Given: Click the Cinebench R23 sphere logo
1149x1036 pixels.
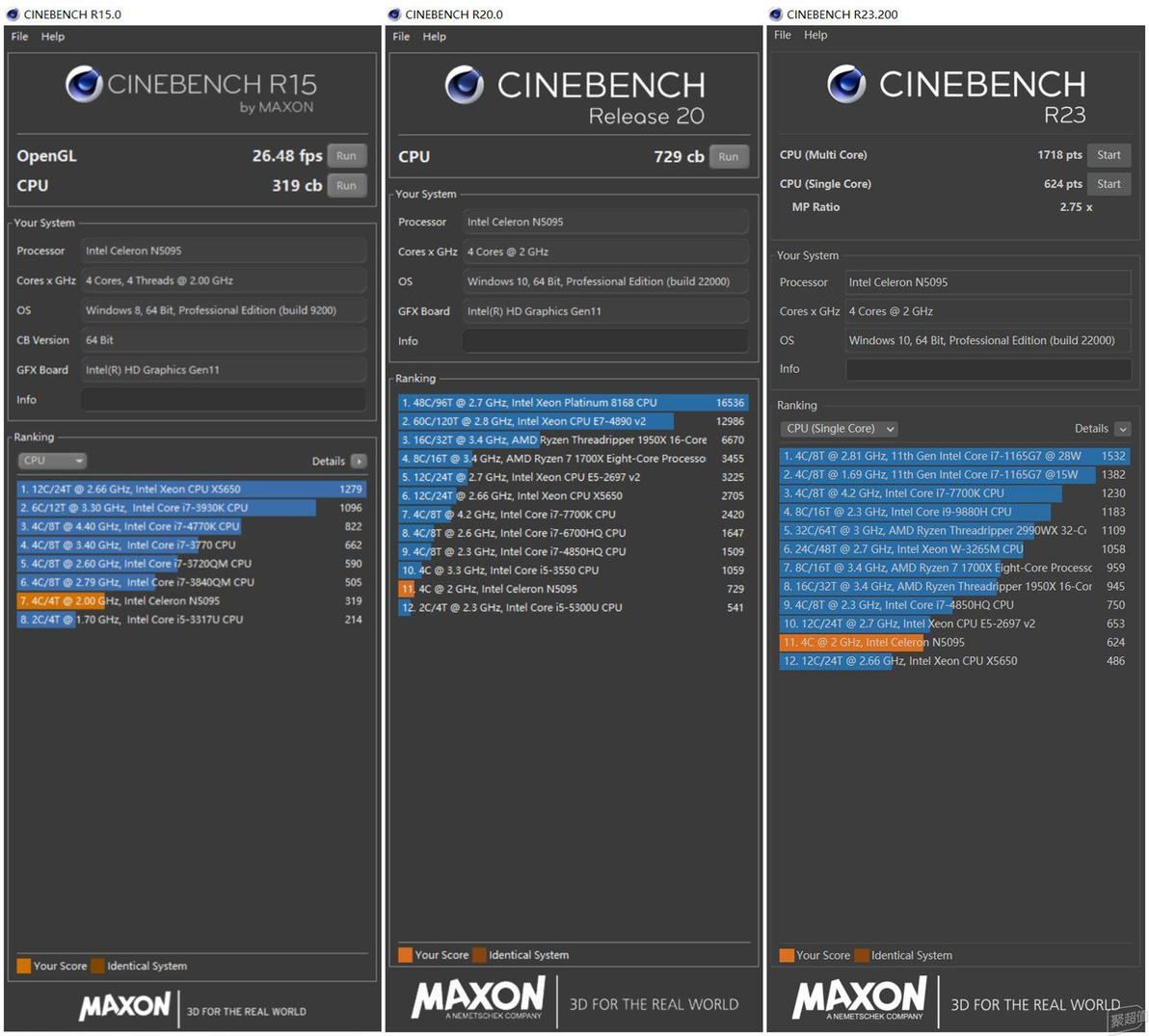Looking at the screenshot, I should click(x=846, y=84).
